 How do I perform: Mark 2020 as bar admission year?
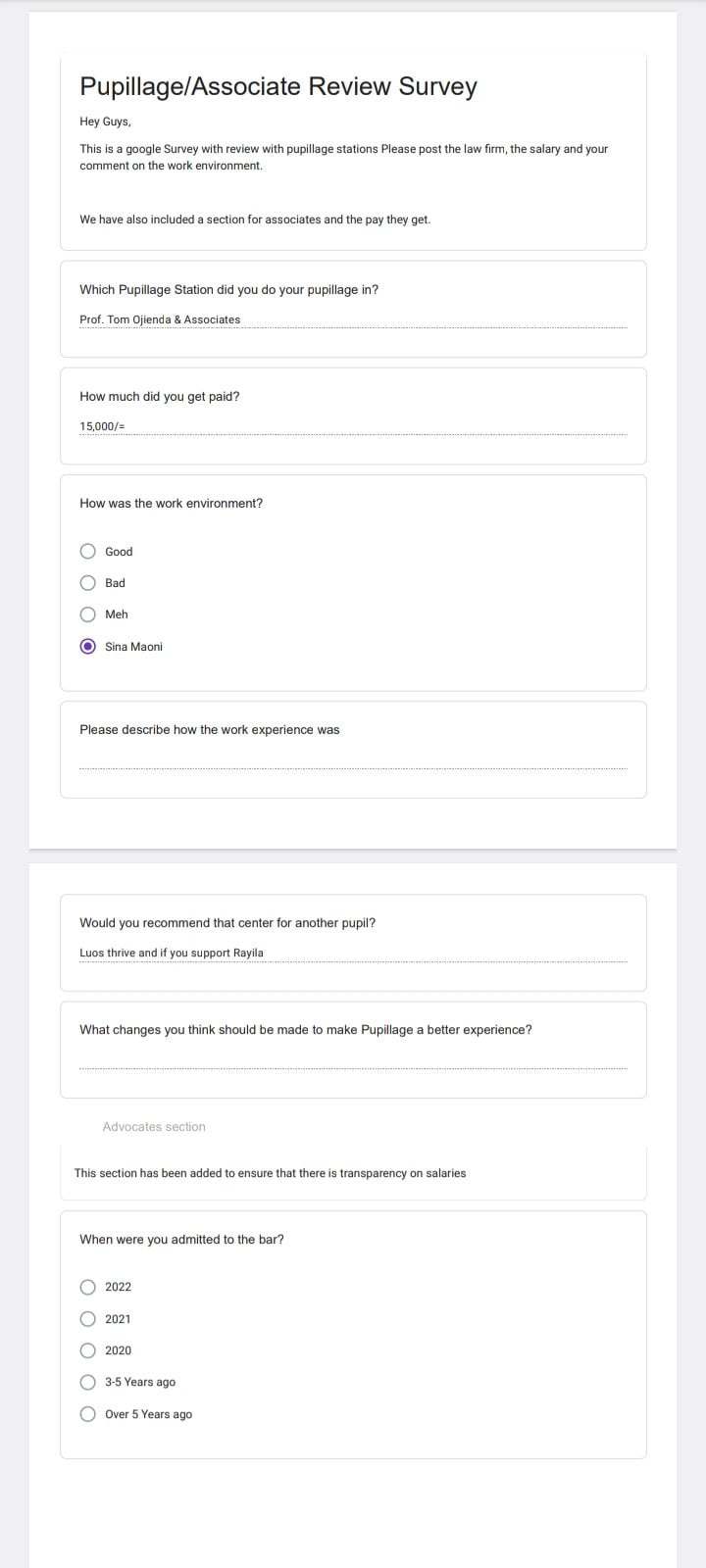pyautogui.click(x=88, y=1350)
